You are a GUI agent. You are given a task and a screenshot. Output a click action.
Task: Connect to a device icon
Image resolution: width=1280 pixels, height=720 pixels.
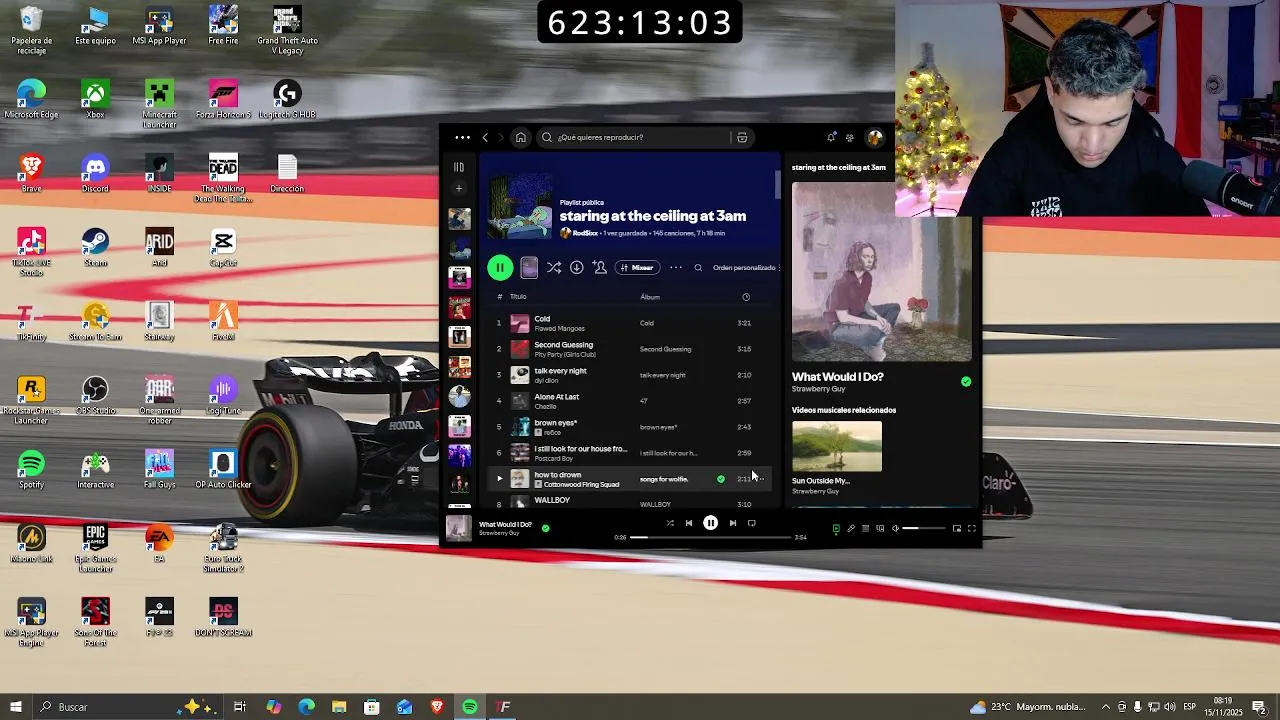[x=880, y=528]
